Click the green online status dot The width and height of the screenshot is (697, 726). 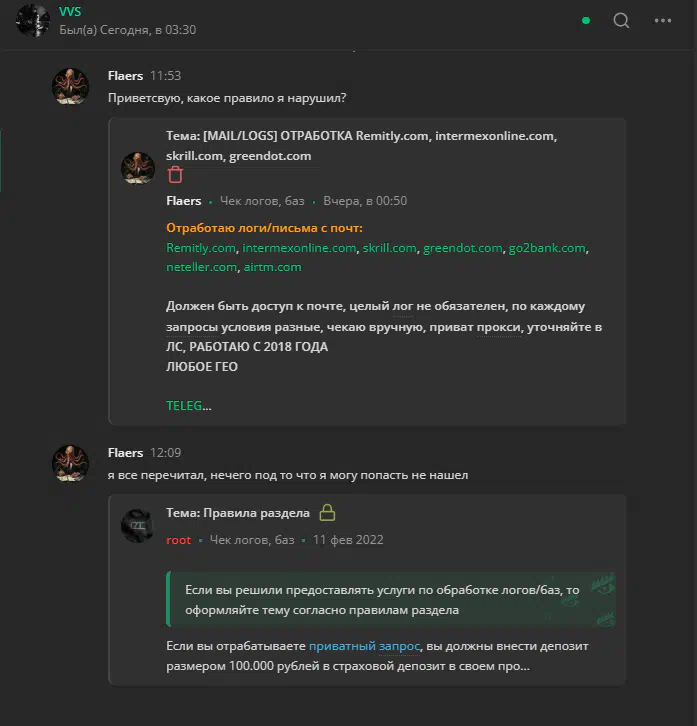point(586,20)
